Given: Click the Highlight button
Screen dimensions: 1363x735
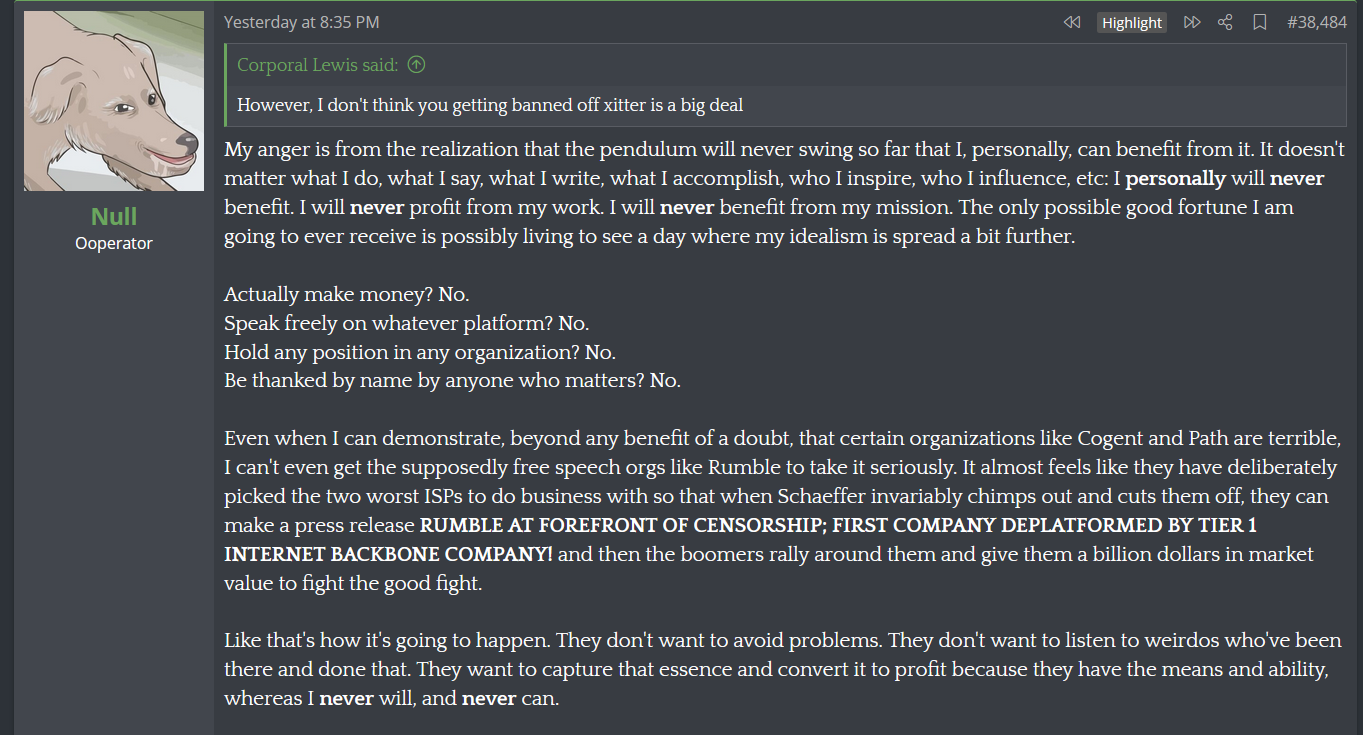Looking at the screenshot, I should 1132,22.
